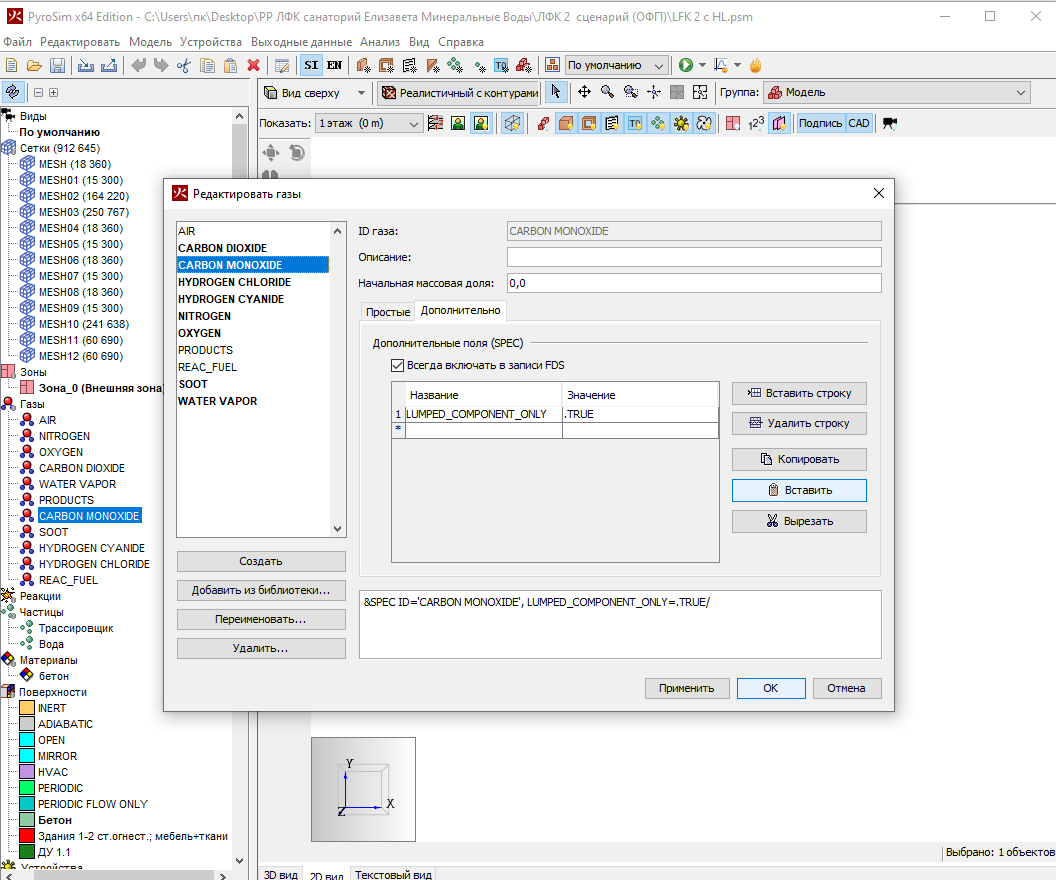Run the FDS simulation with the green play icon
The height and width of the screenshot is (880, 1056).
686,65
